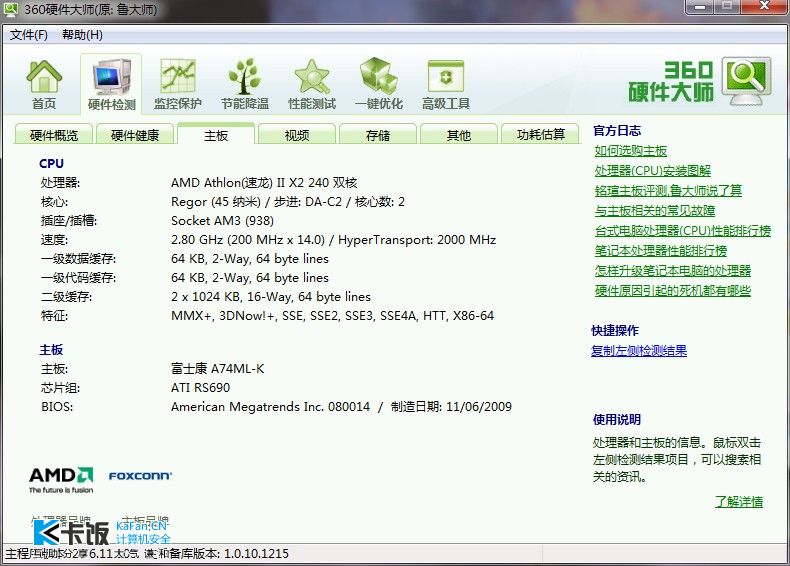The height and width of the screenshot is (566, 790).
Task: Switch to the 视频 tab
Action: [297, 135]
